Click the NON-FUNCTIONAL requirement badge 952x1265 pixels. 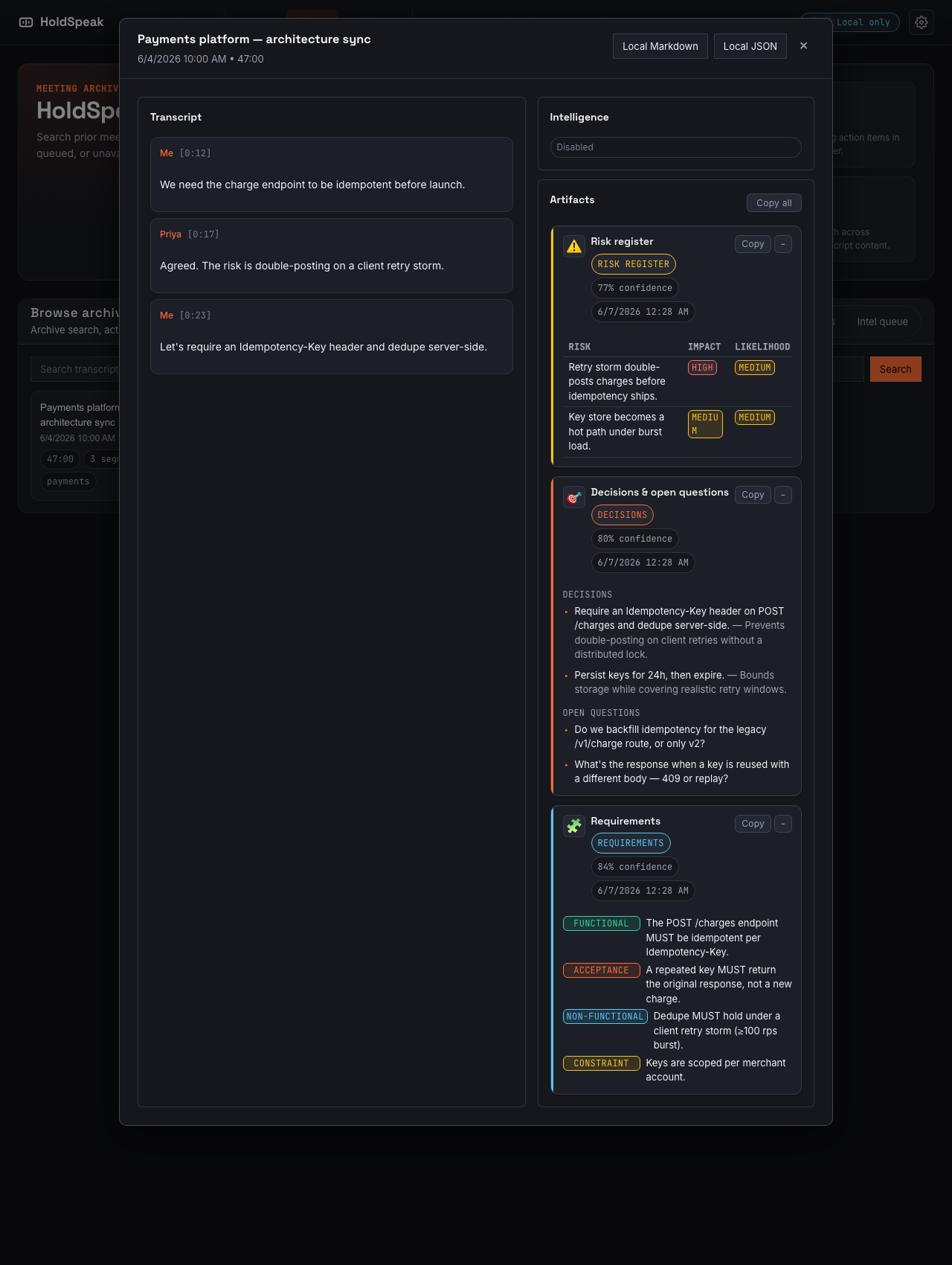(605, 1016)
